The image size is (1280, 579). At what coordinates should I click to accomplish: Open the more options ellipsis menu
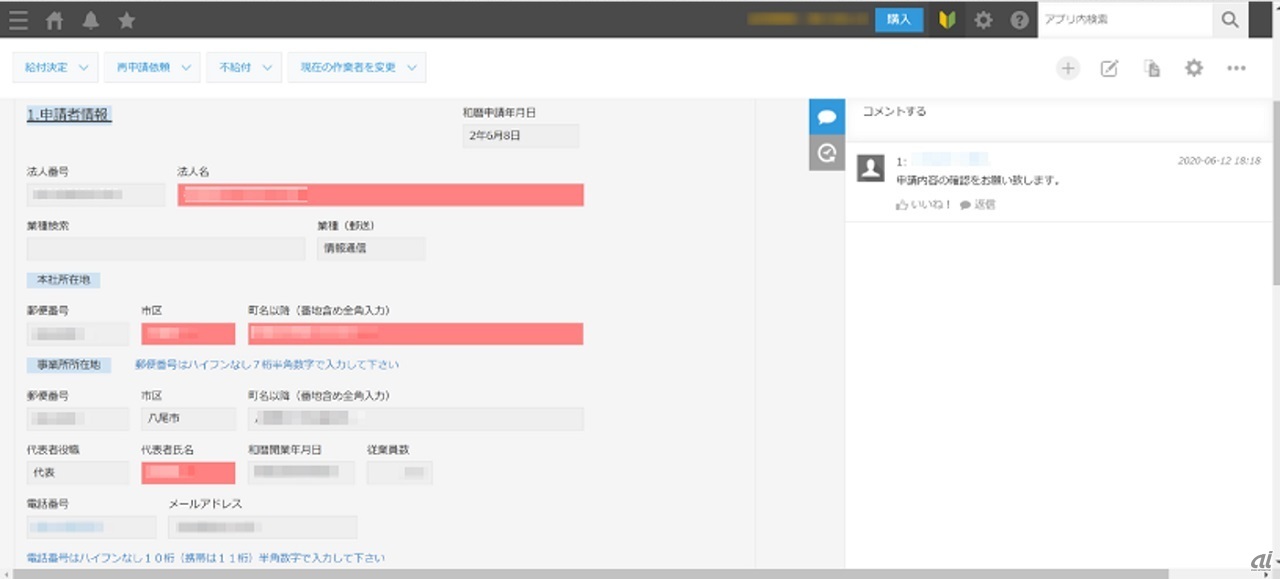click(1236, 68)
